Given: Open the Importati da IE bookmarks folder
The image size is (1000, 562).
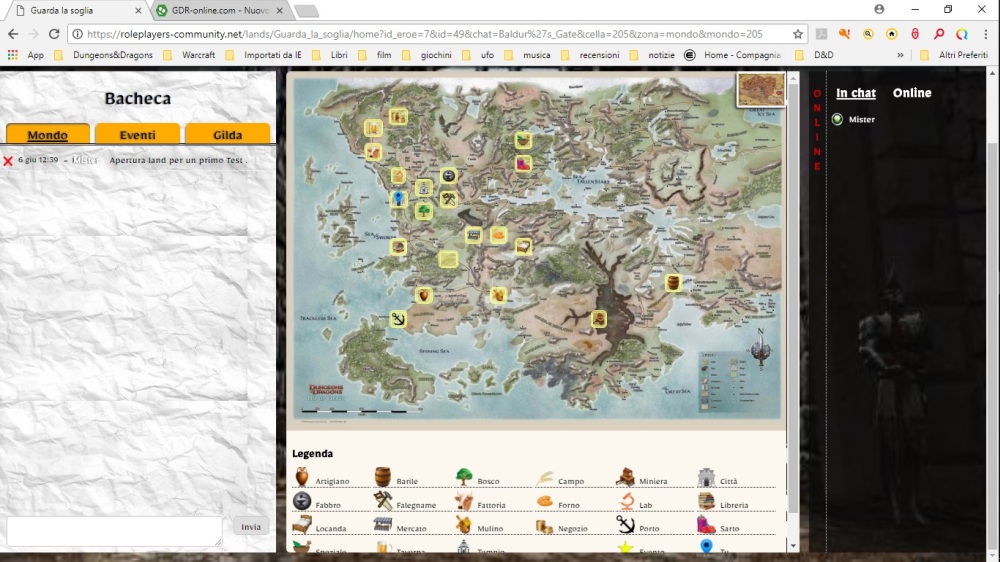Looking at the screenshot, I should pyautogui.click(x=263, y=55).
